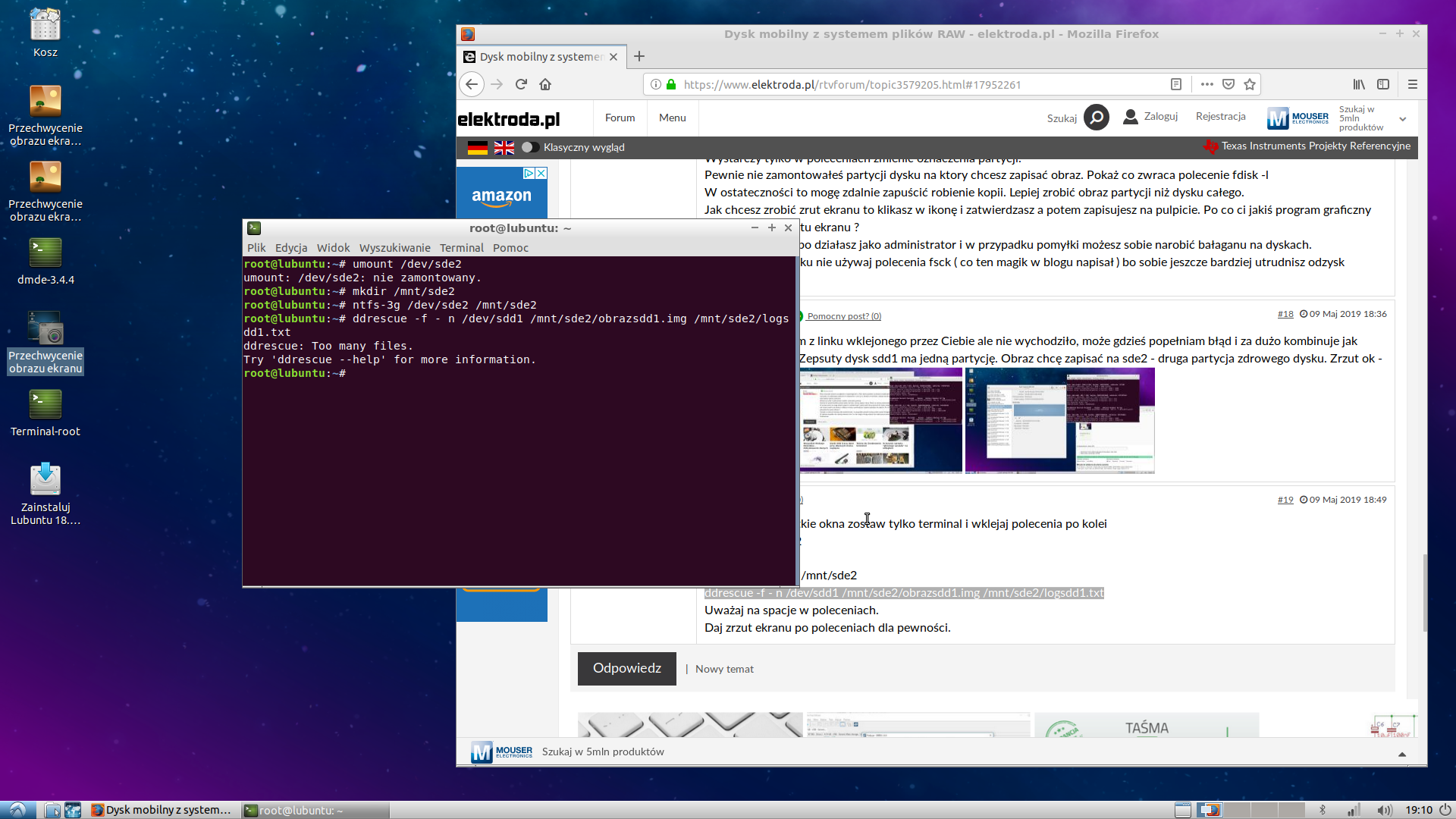Screen dimensions: 1456x819
Task: Click the green padlock in the address bar
Action: (x=671, y=84)
